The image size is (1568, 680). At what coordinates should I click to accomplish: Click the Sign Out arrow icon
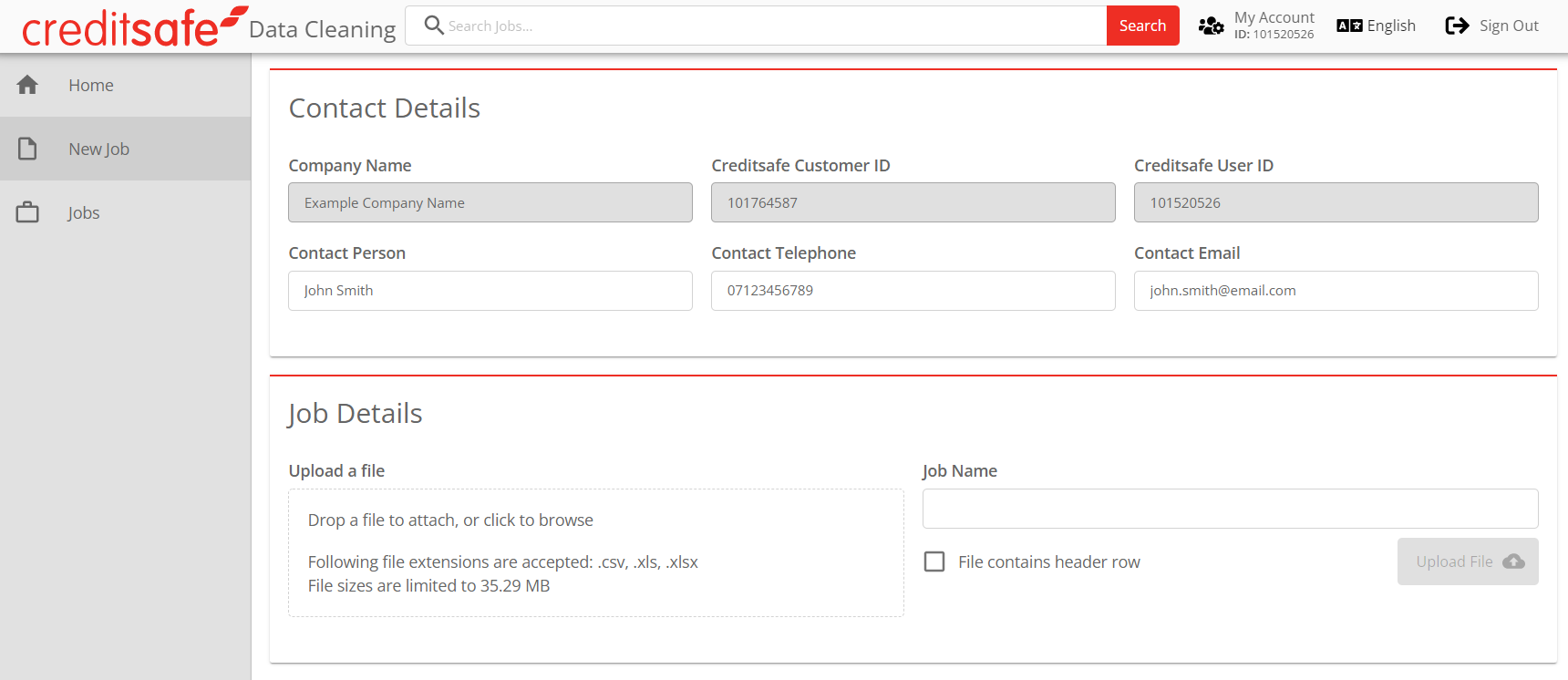tap(1457, 26)
